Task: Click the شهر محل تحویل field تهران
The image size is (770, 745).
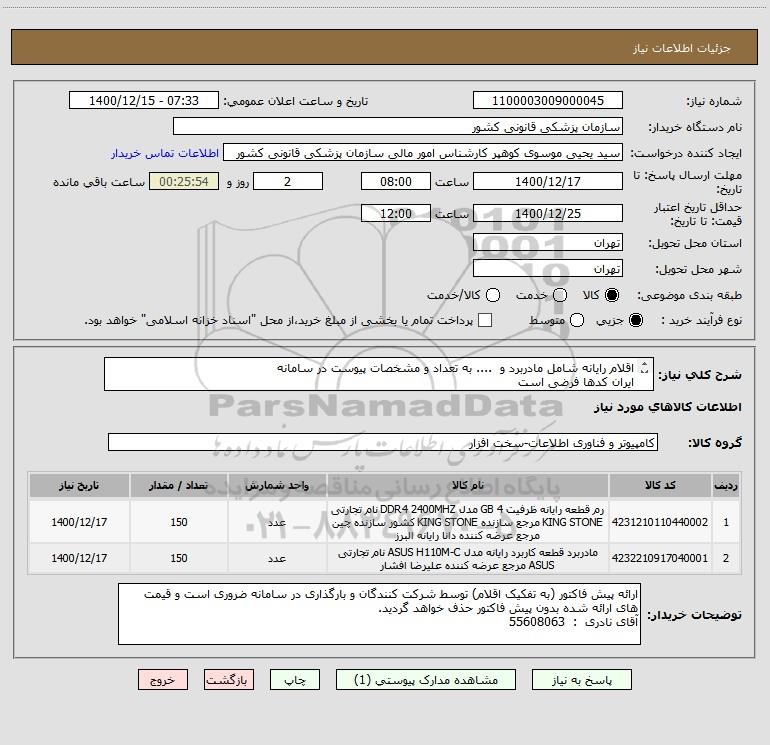Action: click(x=548, y=268)
